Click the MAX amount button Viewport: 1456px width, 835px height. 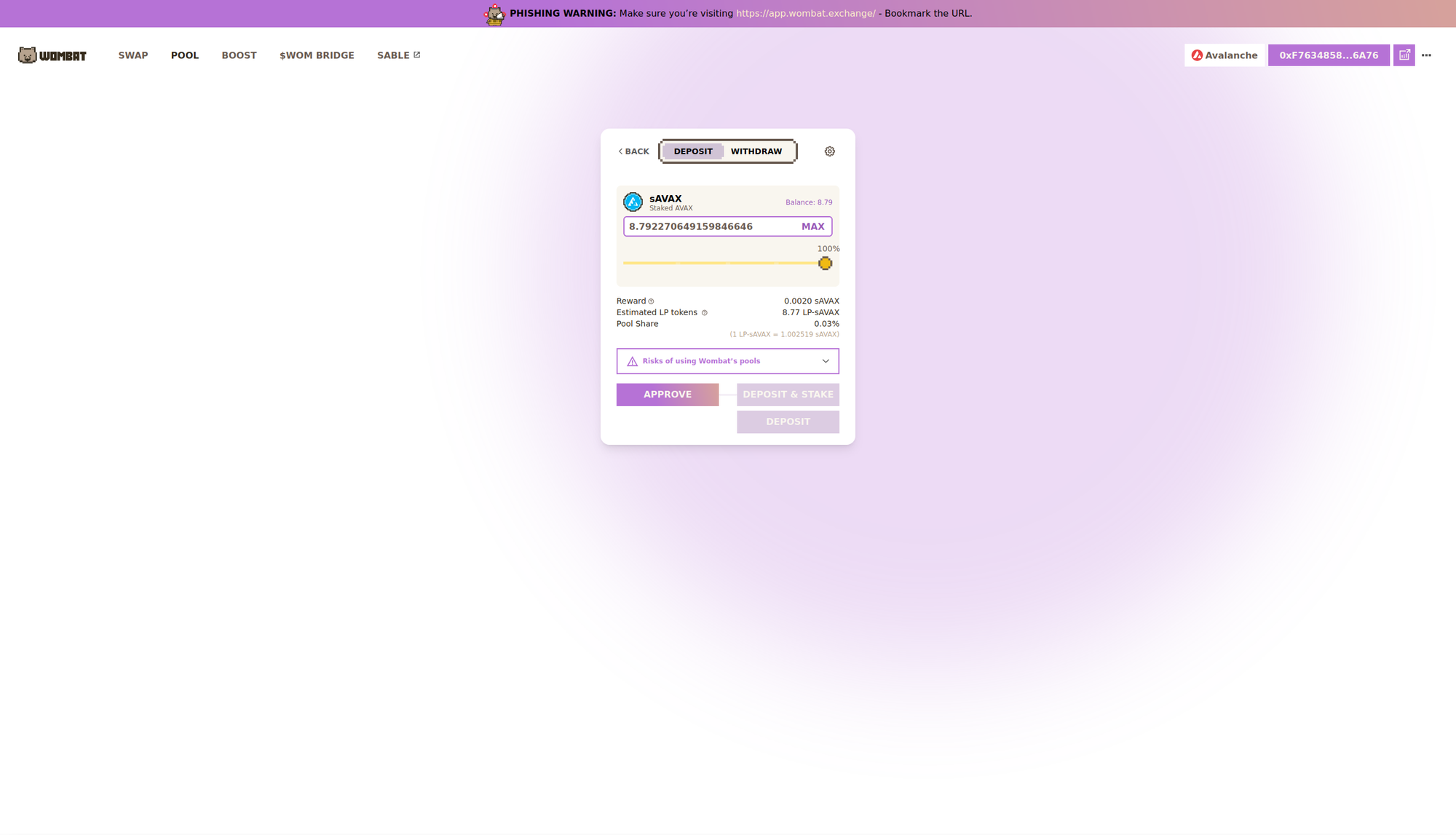(x=812, y=227)
